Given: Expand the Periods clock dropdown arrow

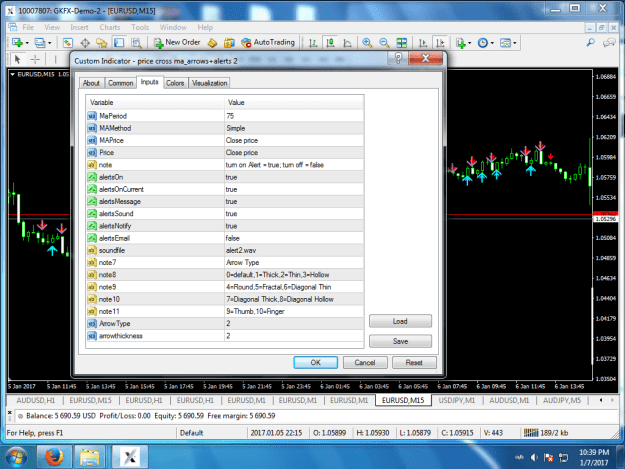Looking at the screenshot, I should 492,43.
